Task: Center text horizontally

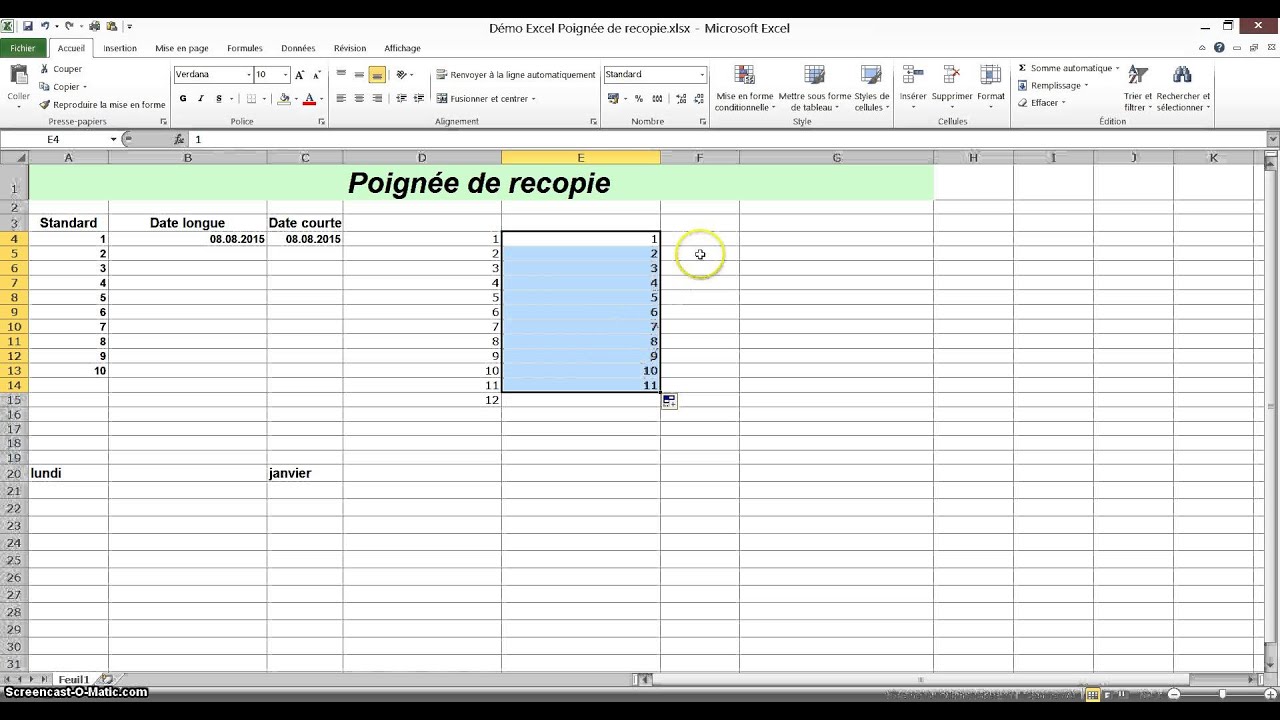Action: click(x=359, y=98)
